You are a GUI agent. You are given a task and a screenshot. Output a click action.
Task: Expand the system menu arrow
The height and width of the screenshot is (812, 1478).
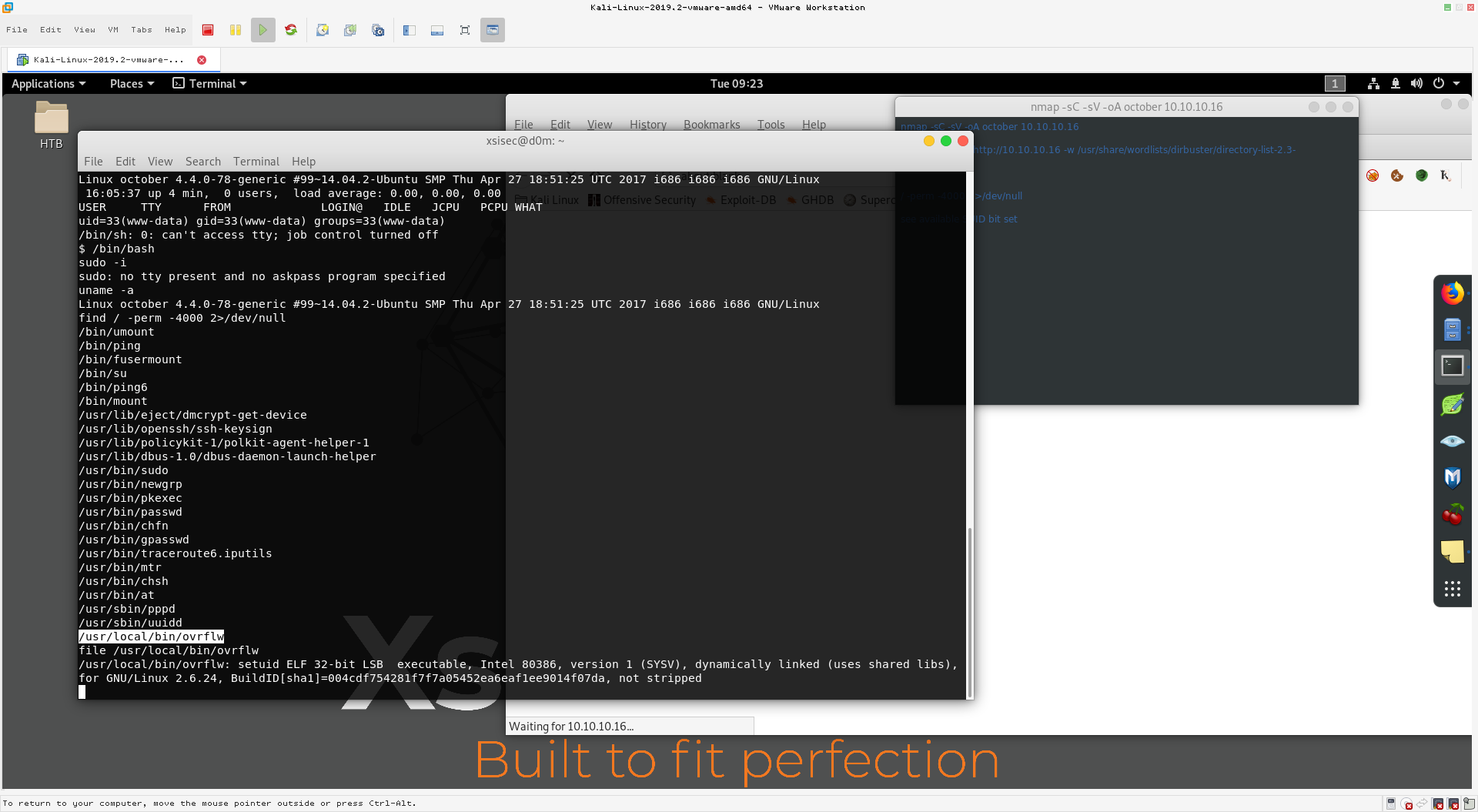pyautogui.click(x=1456, y=83)
